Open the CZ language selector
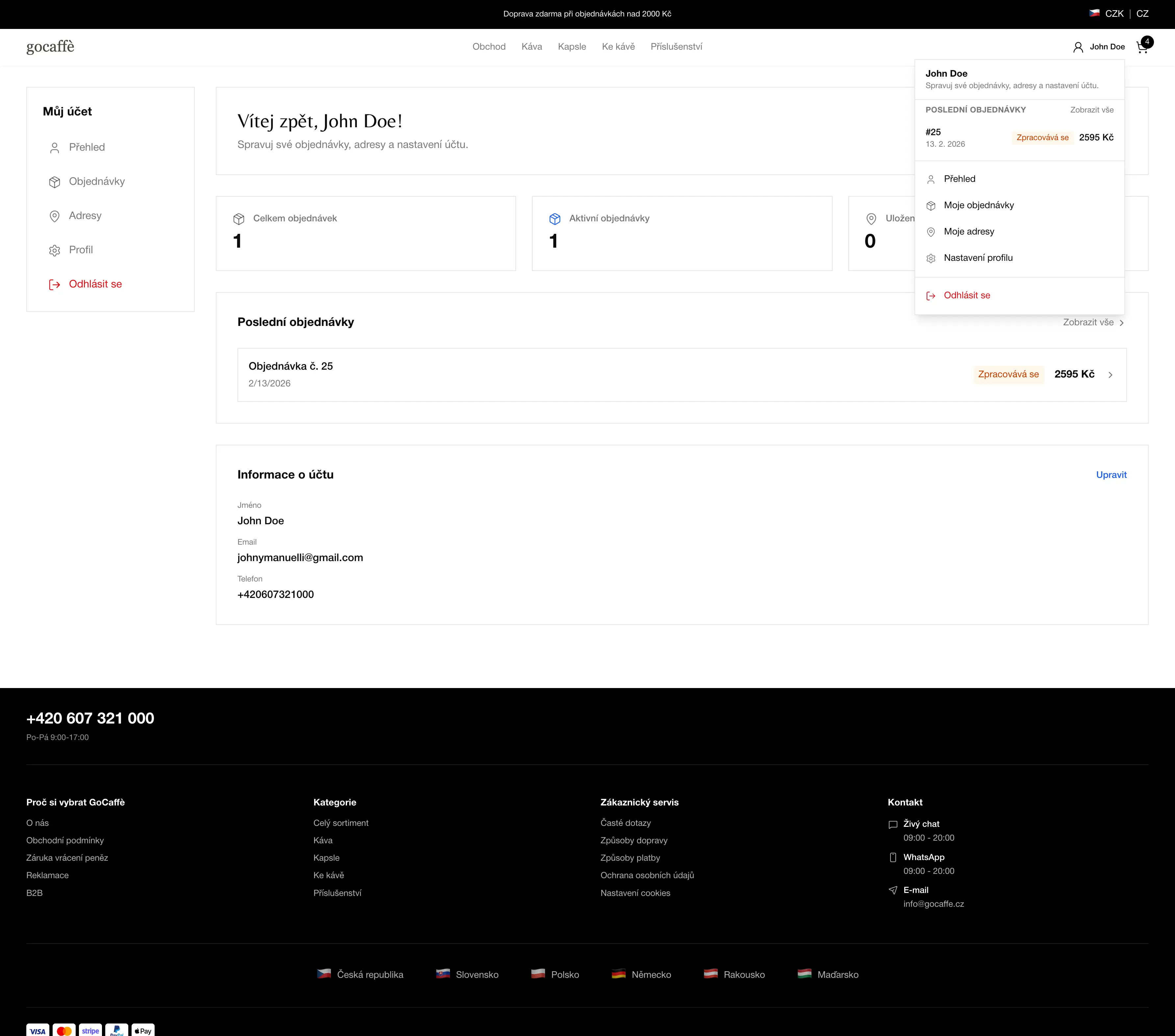This screenshot has height=1036, width=1175. (x=1142, y=14)
